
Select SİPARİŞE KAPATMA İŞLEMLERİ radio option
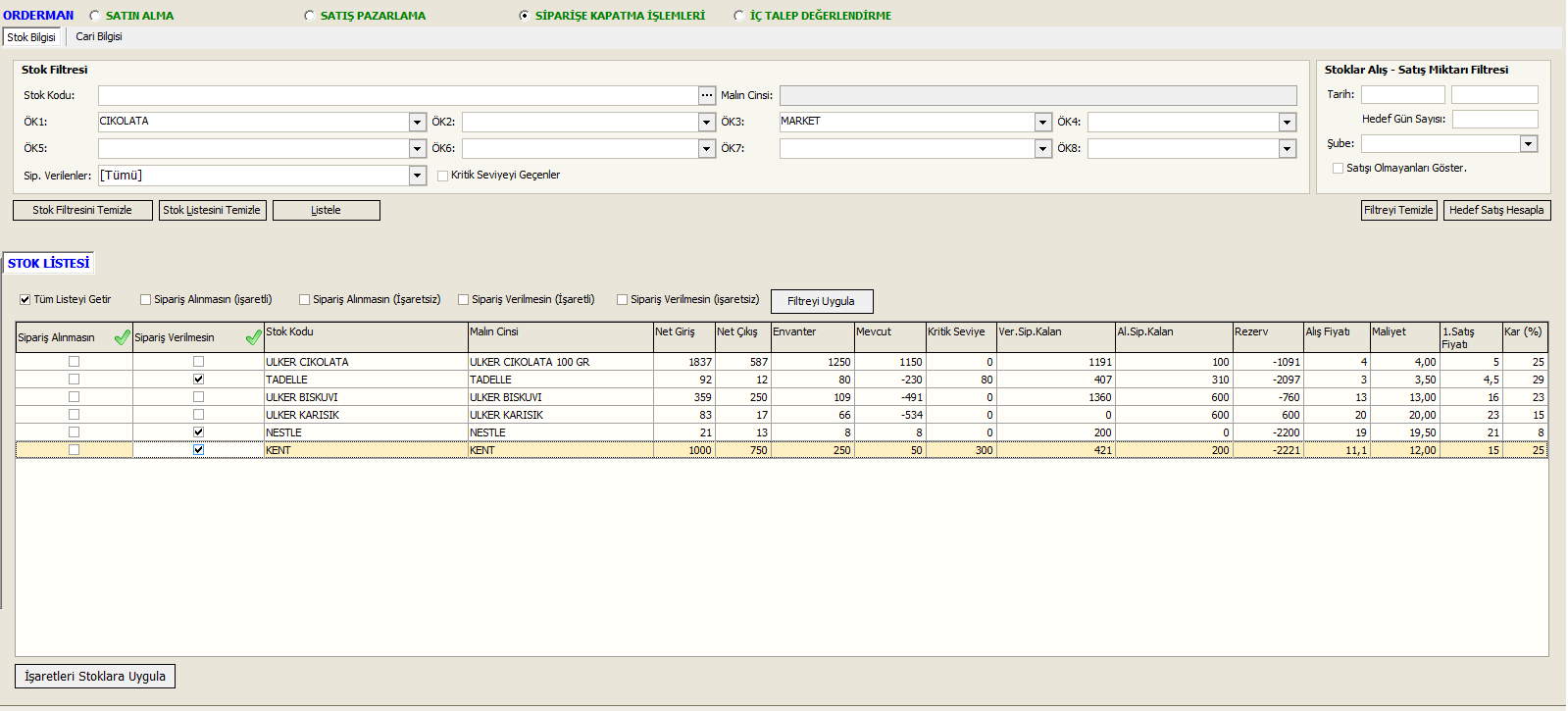525,16
